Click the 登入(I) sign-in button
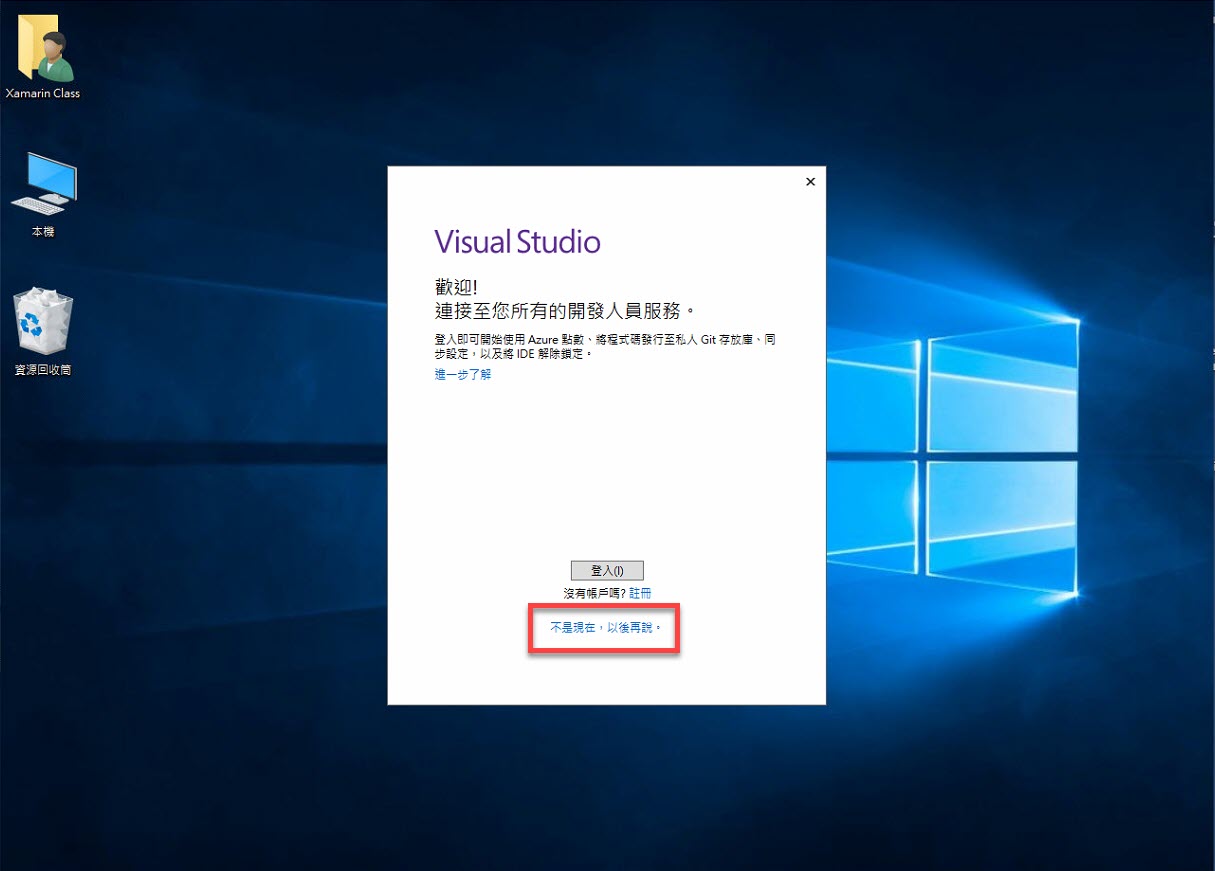This screenshot has width=1215, height=871. pyautogui.click(x=607, y=570)
